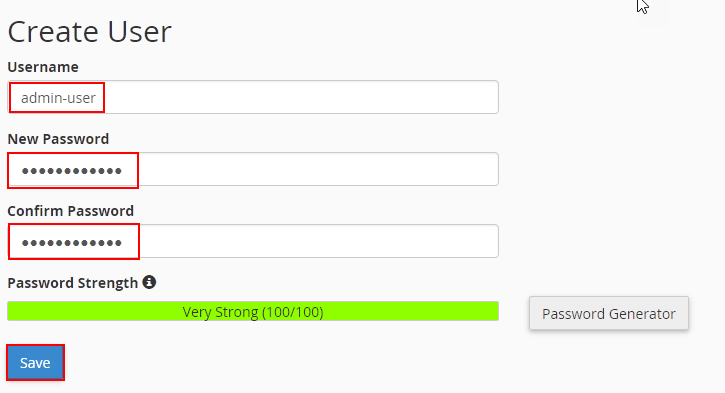Click empty space after dots in New Password
The height and width of the screenshot is (393, 725).
(318, 169)
